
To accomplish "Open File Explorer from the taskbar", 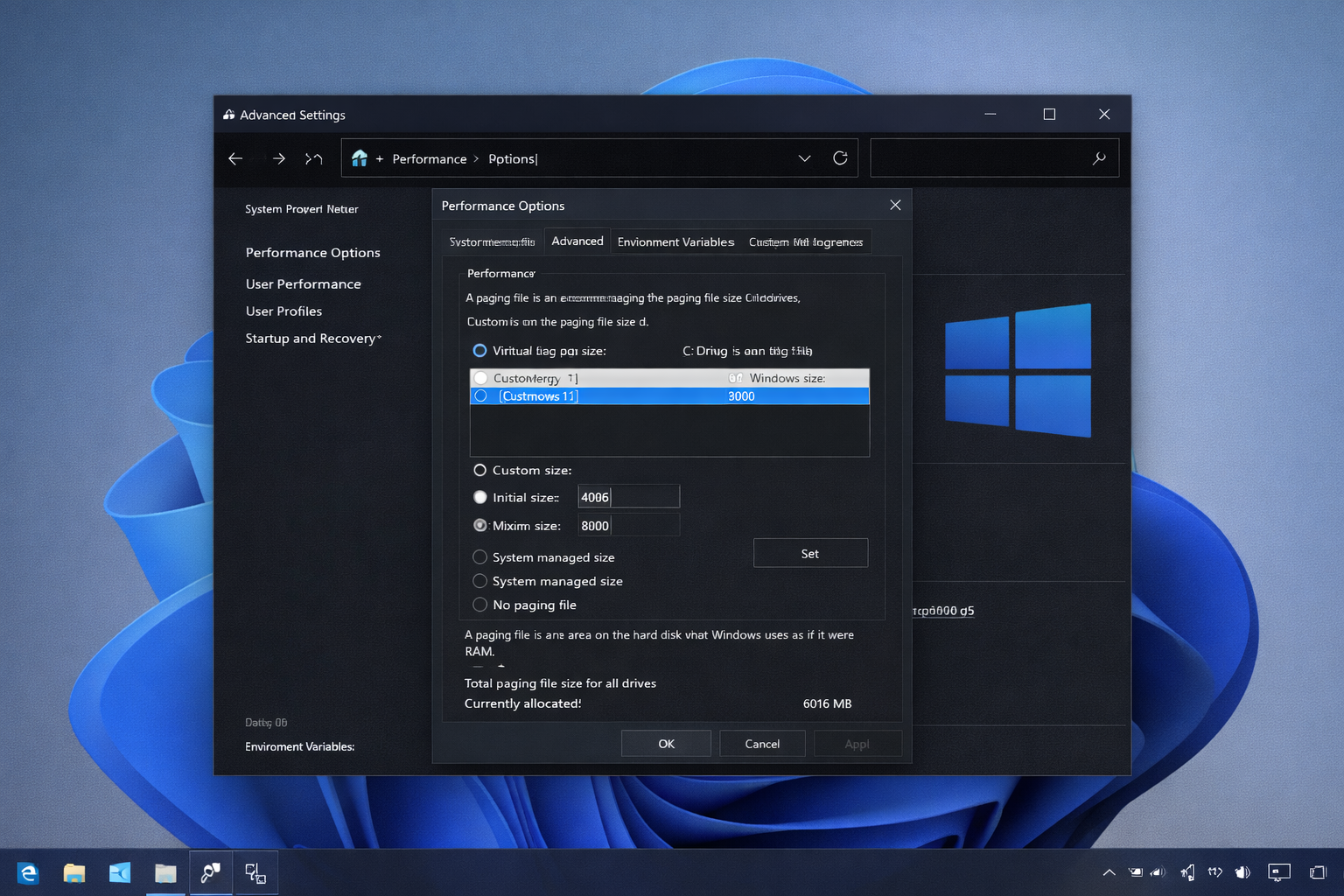I will (73, 872).
